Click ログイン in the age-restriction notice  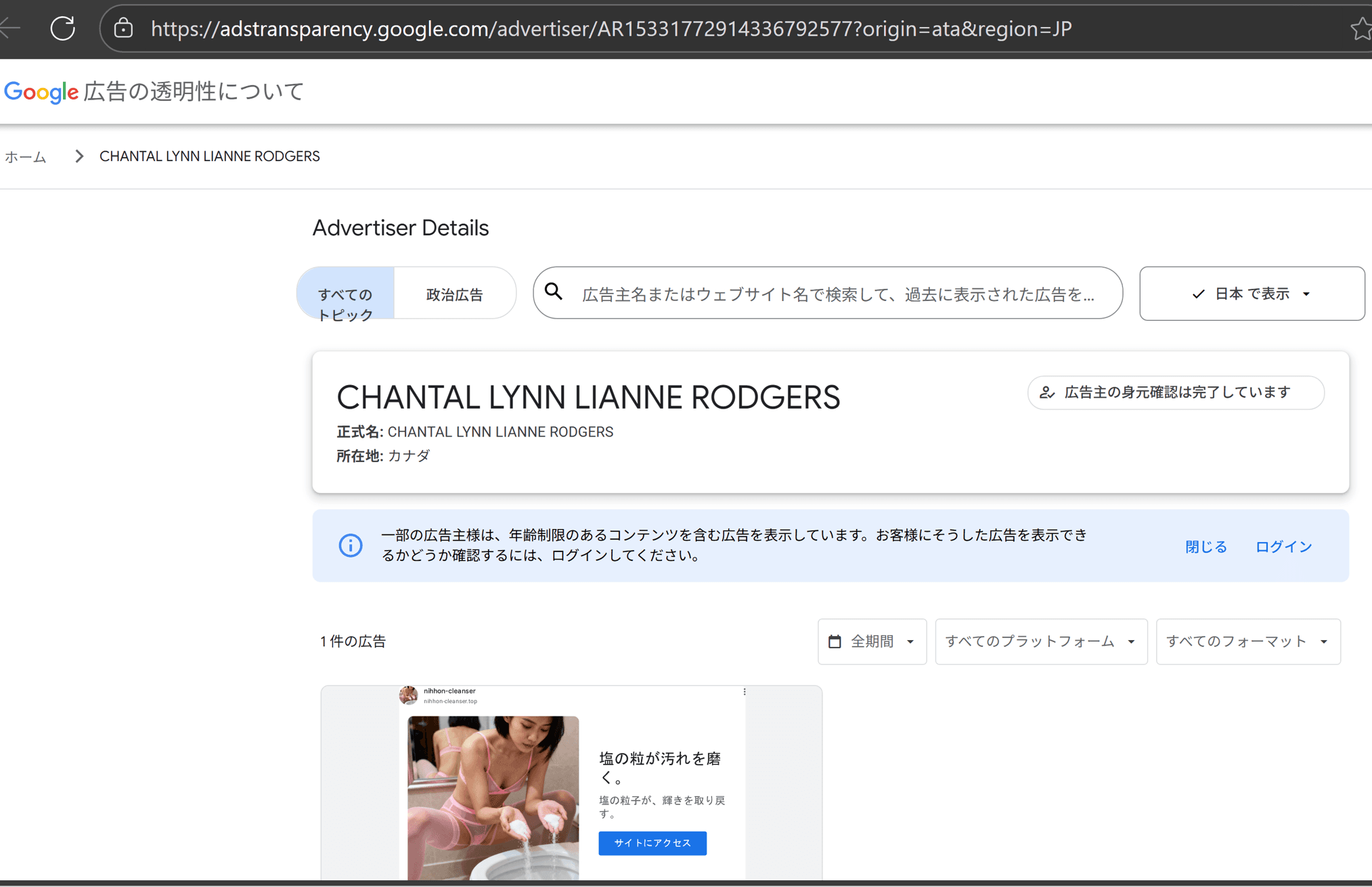pos(1283,546)
